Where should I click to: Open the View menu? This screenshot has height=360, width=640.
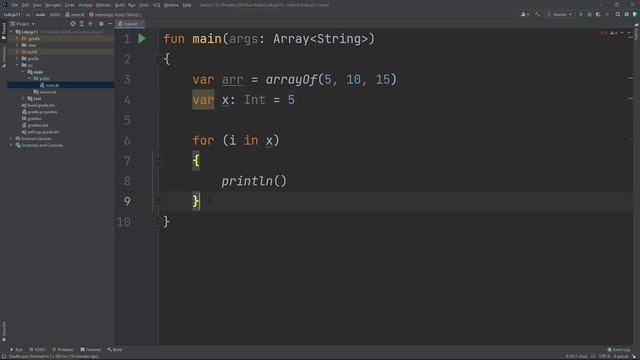coord(37,5)
